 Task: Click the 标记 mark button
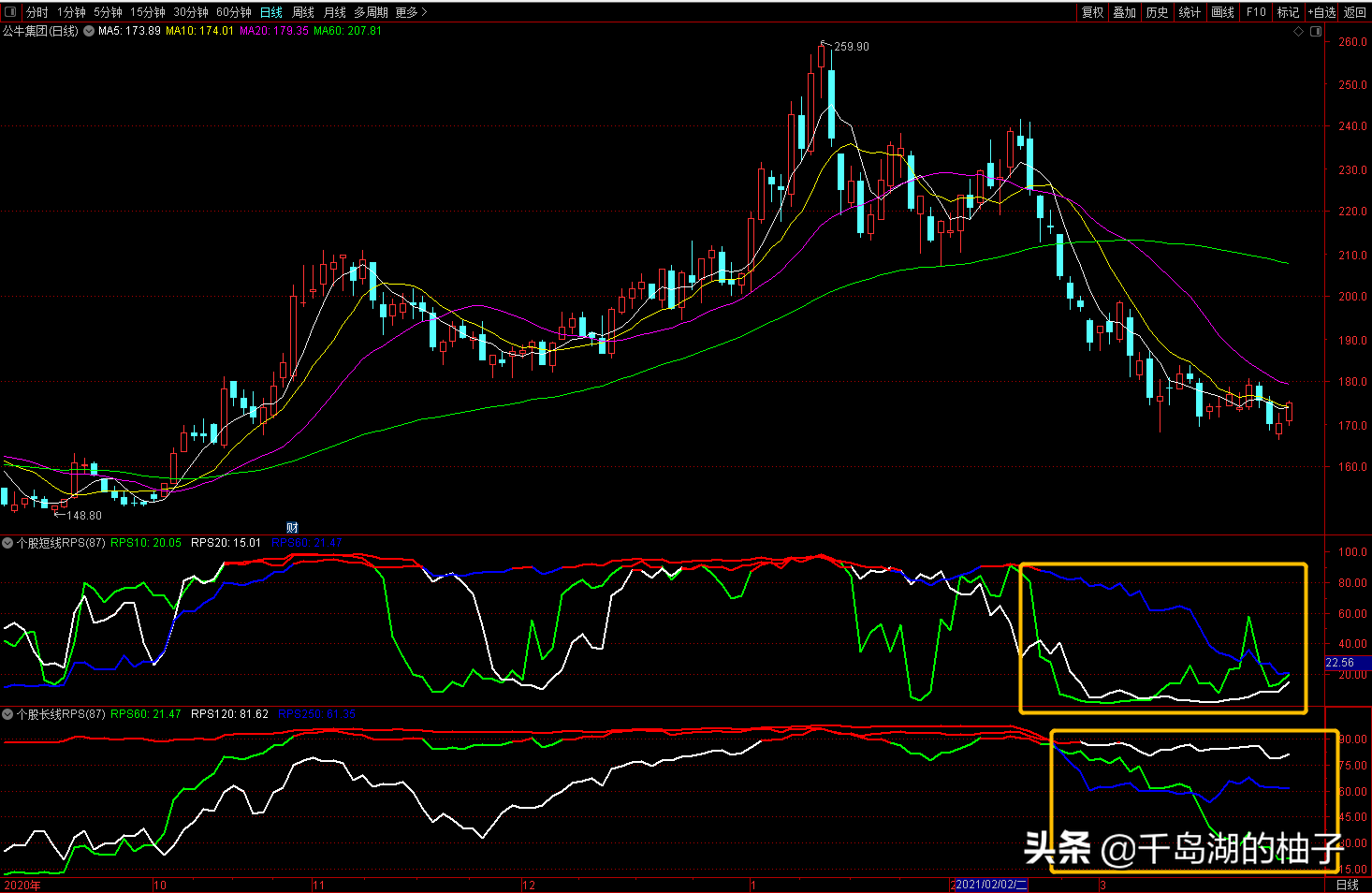tap(1289, 12)
